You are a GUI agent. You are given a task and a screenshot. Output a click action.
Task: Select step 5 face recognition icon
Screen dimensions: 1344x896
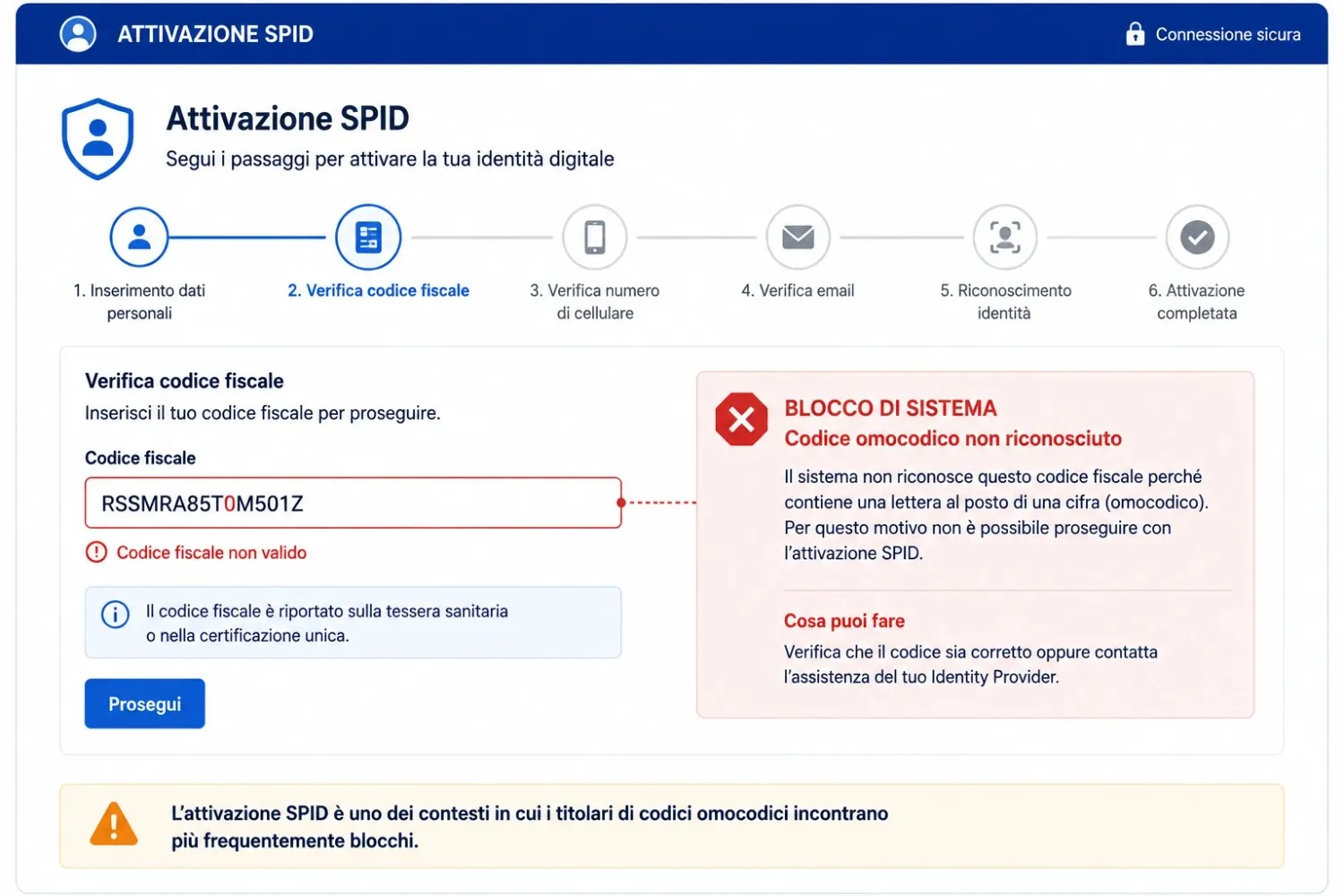(x=1005, y=237)
